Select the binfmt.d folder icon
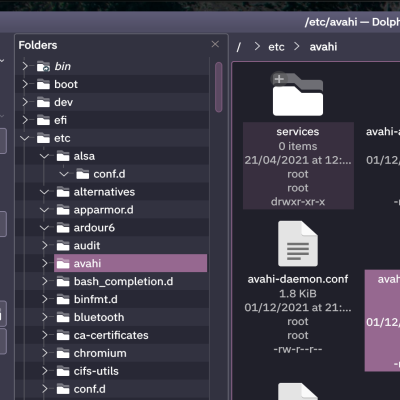 [63, 300]
